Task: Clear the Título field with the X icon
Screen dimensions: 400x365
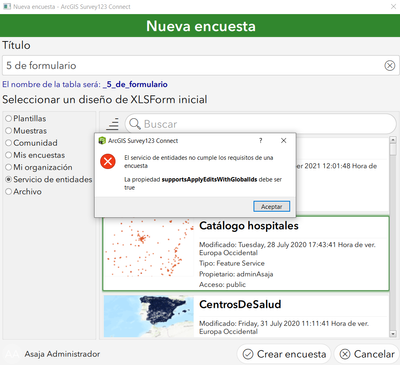Action: (x=390, y=66)
